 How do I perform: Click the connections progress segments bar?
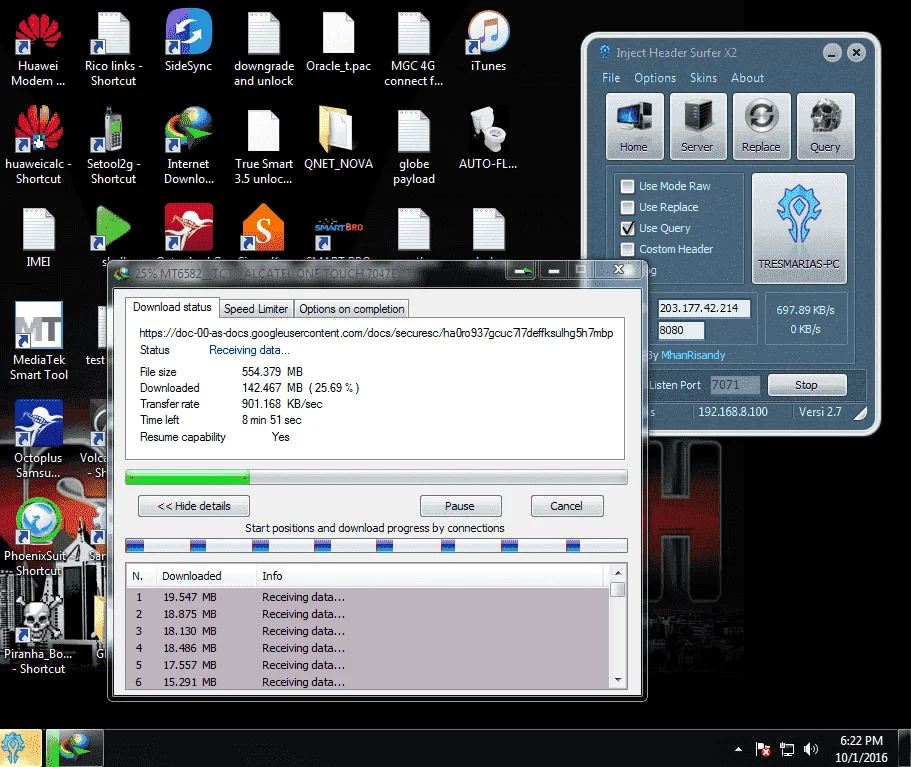point(376,545)
